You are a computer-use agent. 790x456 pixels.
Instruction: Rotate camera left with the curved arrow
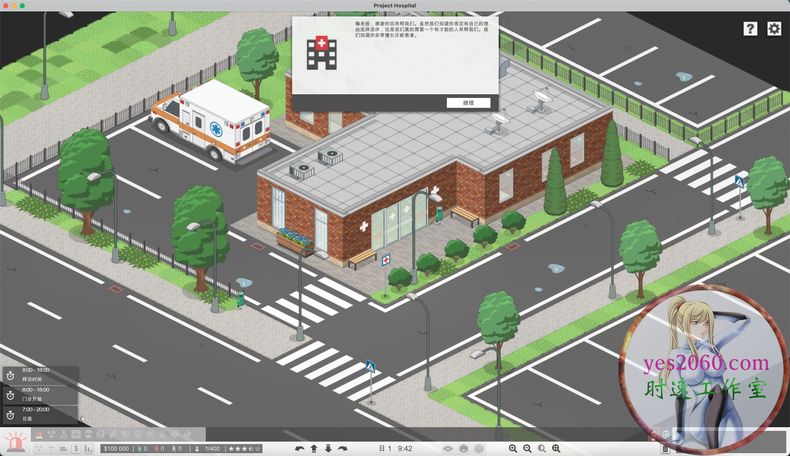[x=299, y=449]
